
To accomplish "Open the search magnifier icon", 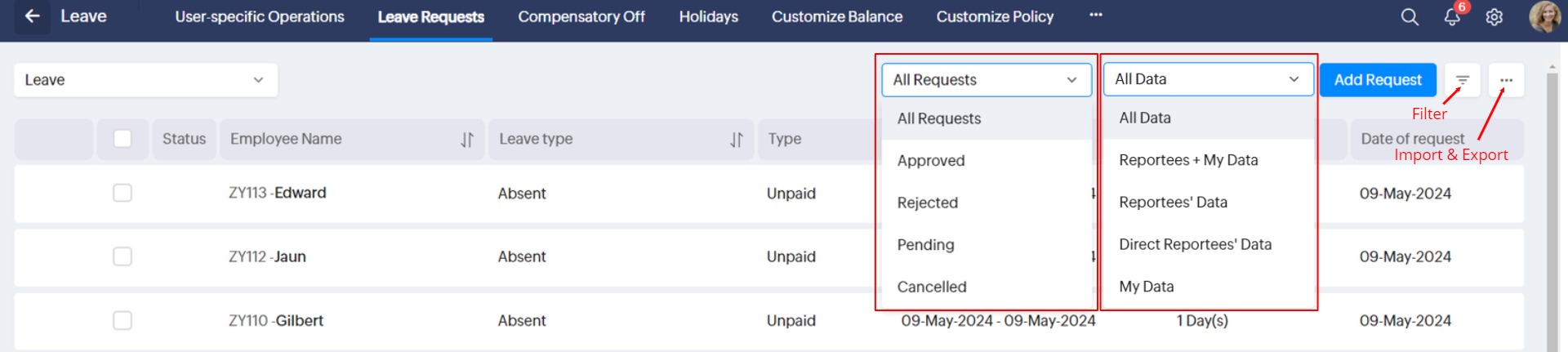I will coord(1410,17).
